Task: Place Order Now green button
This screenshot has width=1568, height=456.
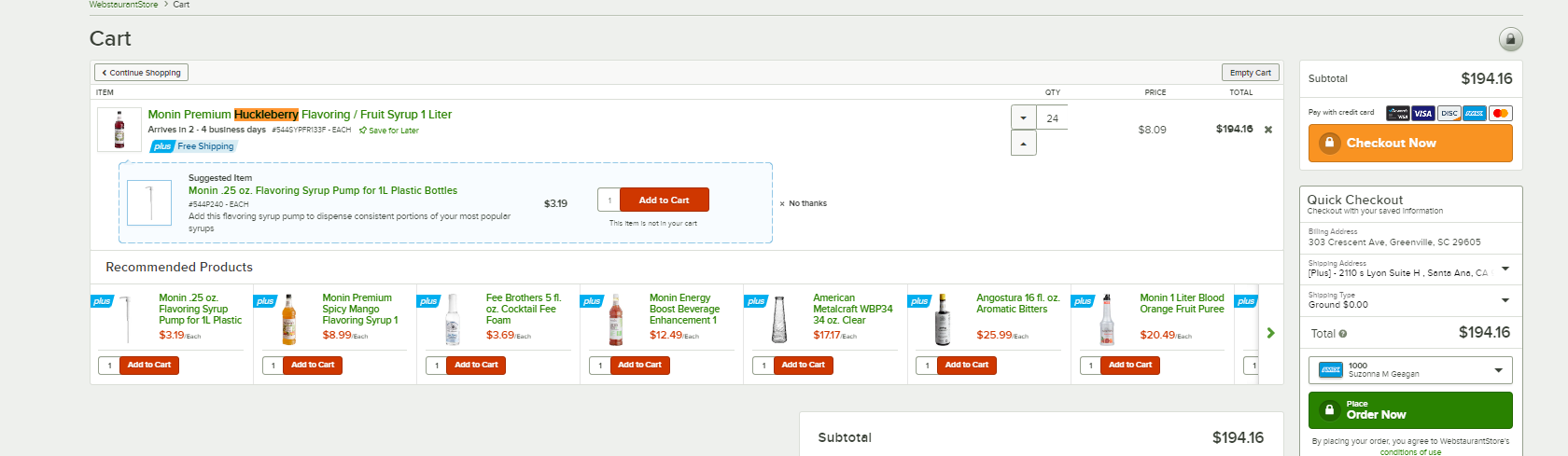Action: click(1410, 410)
